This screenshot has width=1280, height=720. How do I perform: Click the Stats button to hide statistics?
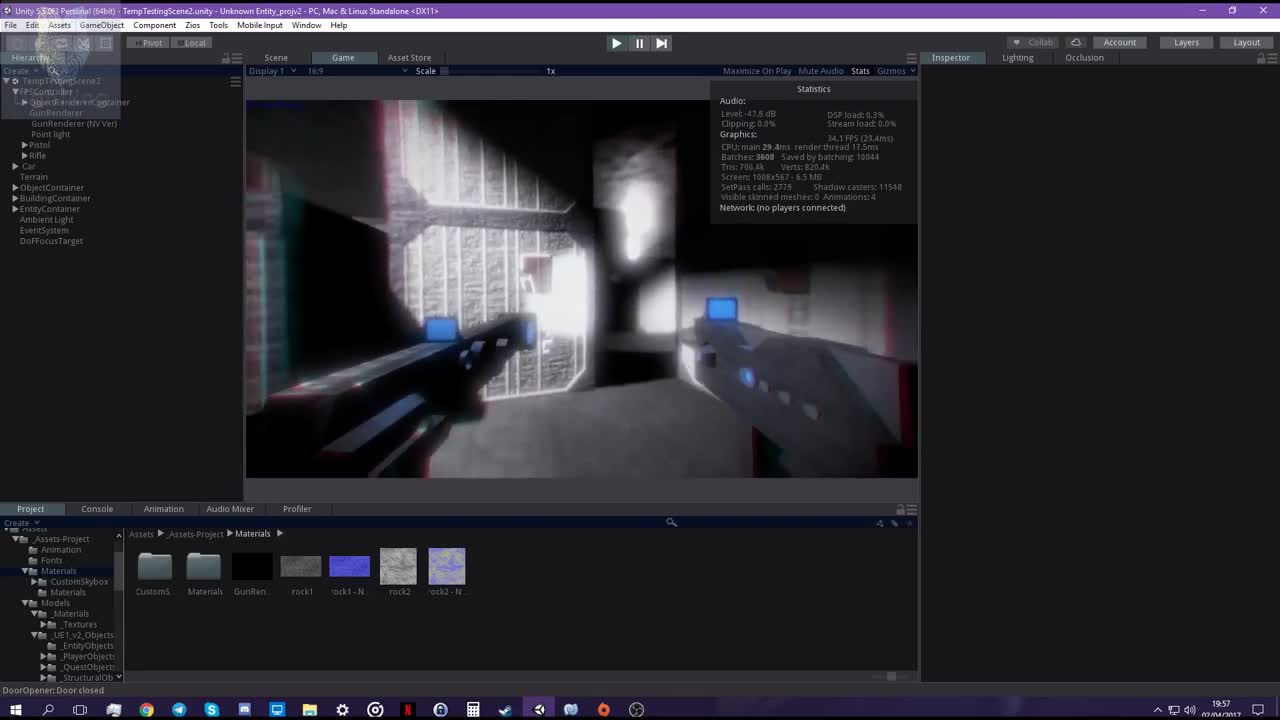coord(860,71)
